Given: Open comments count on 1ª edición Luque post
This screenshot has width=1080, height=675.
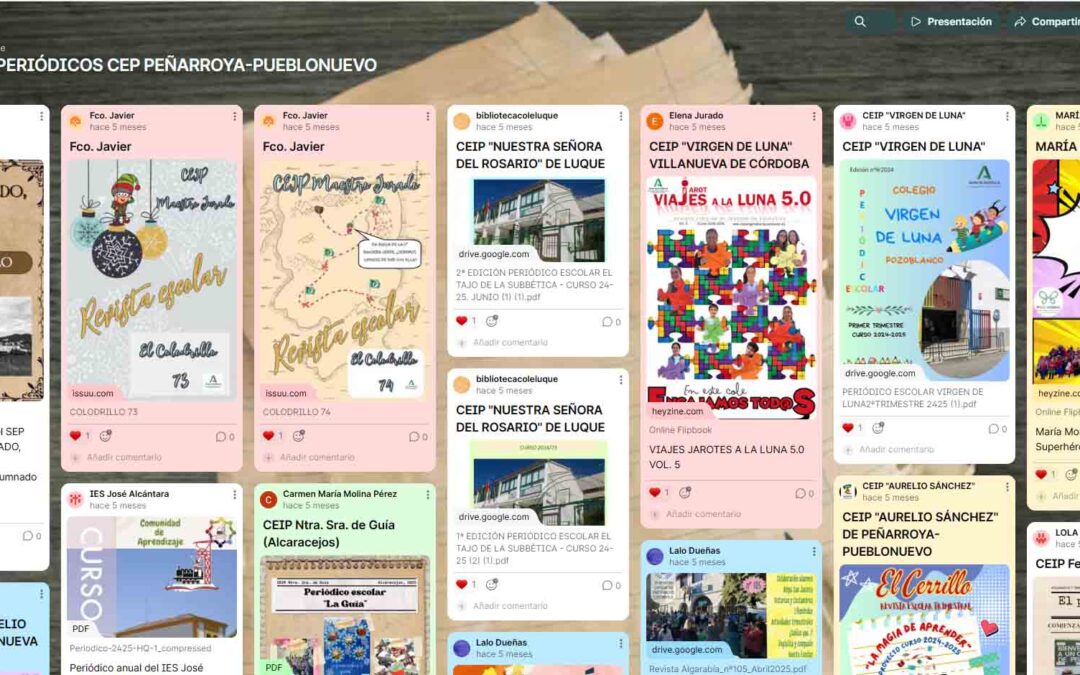Looking at the screenshot, I should (611, 585).
